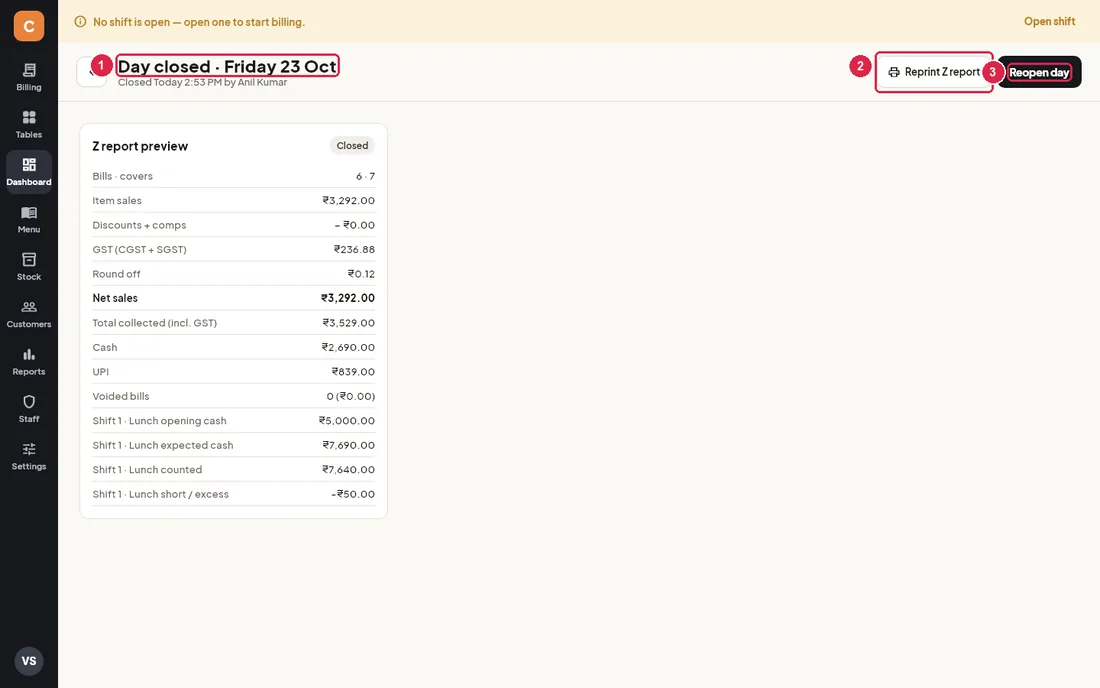The image size is (1100, 688).
Task: Click the back arrow button beside day title
Action: (x=91, y=72)
